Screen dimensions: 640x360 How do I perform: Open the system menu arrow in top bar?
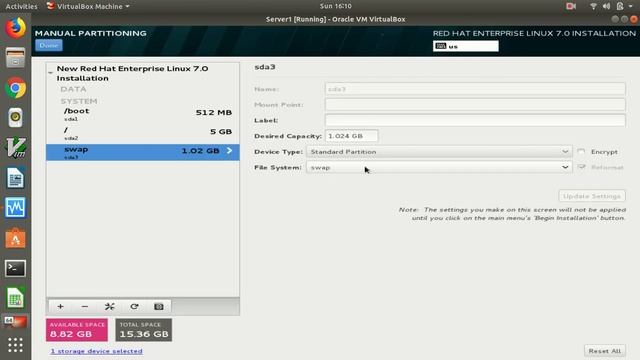(x=631, y=6)
